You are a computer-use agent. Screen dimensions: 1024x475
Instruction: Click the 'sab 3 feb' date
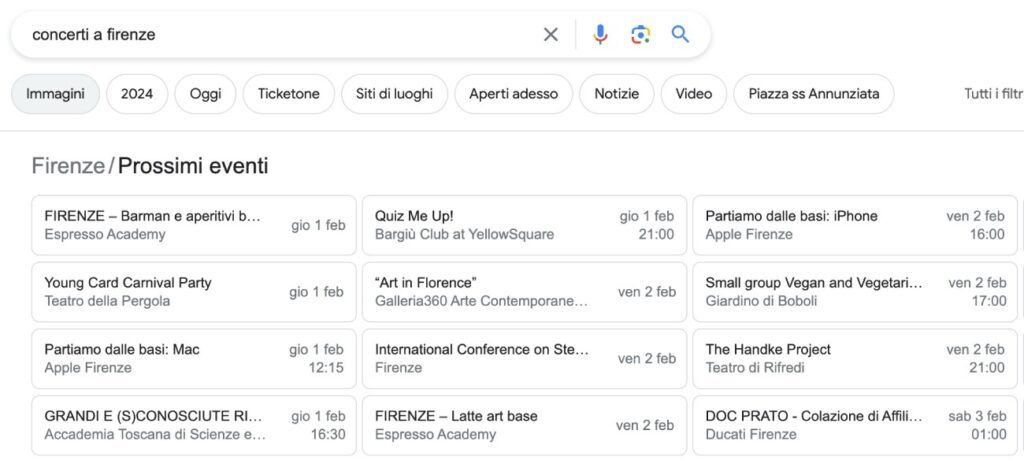(977, 416)
